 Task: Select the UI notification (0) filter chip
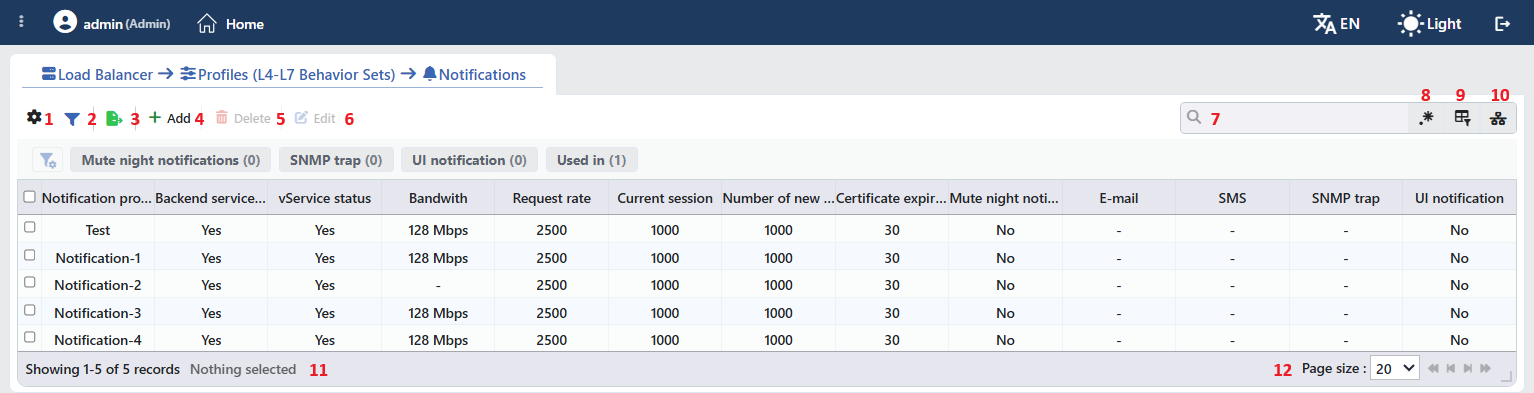[x=469, y=160]
